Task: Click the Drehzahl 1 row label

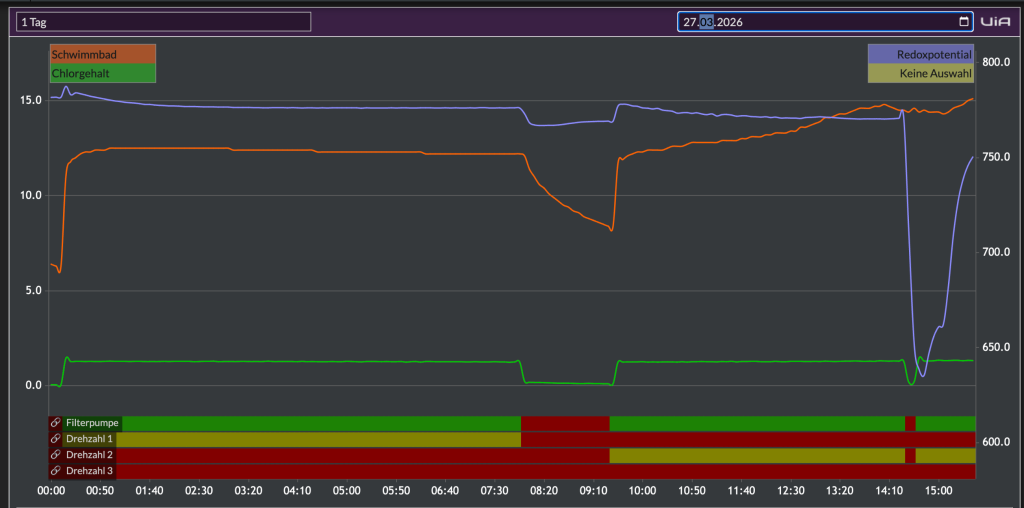Action: coord(89,439)
